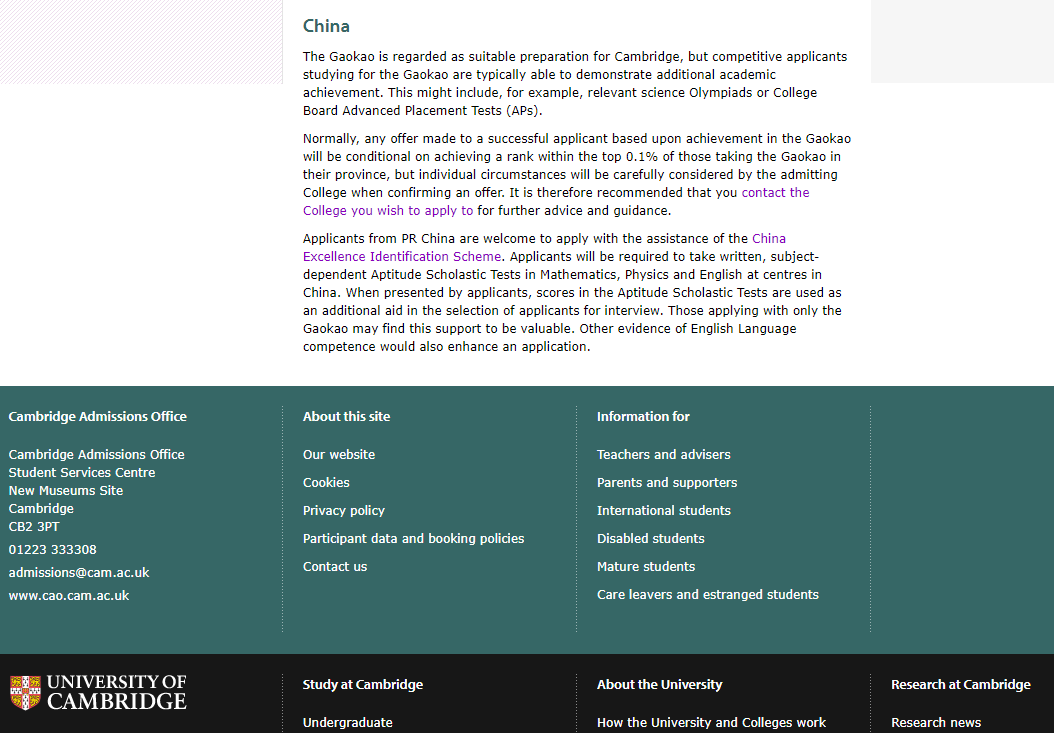Open the Disabled students link
Image resolution: width=1054 pixels, height=733 pixels.
click(651, 539)
